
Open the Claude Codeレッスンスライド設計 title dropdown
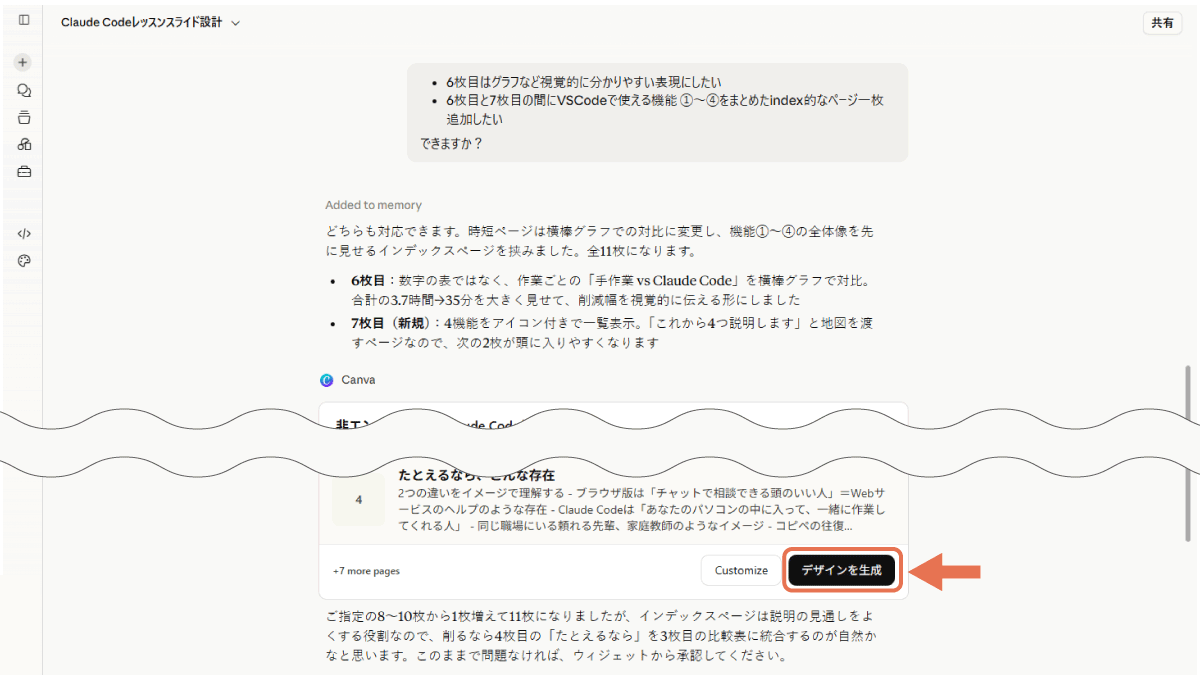150,22
